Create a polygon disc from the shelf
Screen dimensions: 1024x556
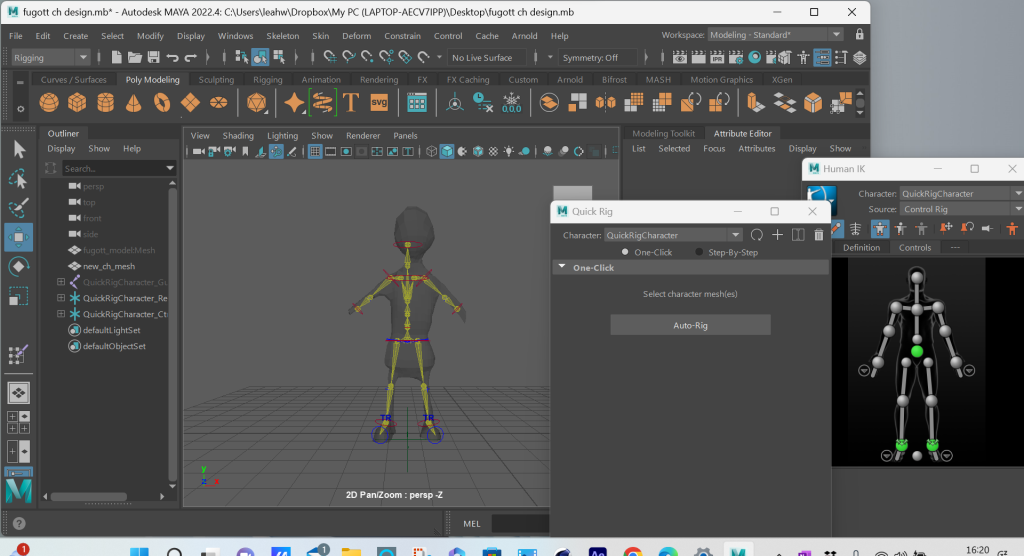click(x=218, y=103)
